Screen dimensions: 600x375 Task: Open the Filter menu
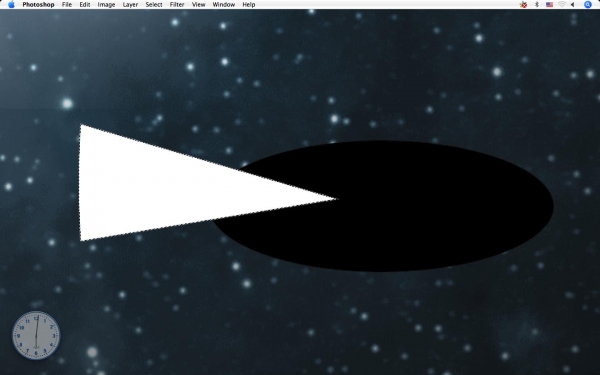pos(177,5)
